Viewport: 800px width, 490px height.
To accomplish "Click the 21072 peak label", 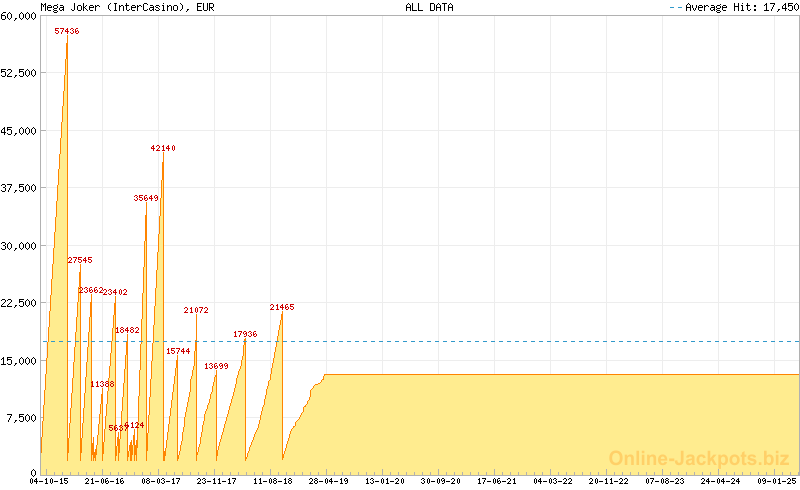I will (196, 310).
